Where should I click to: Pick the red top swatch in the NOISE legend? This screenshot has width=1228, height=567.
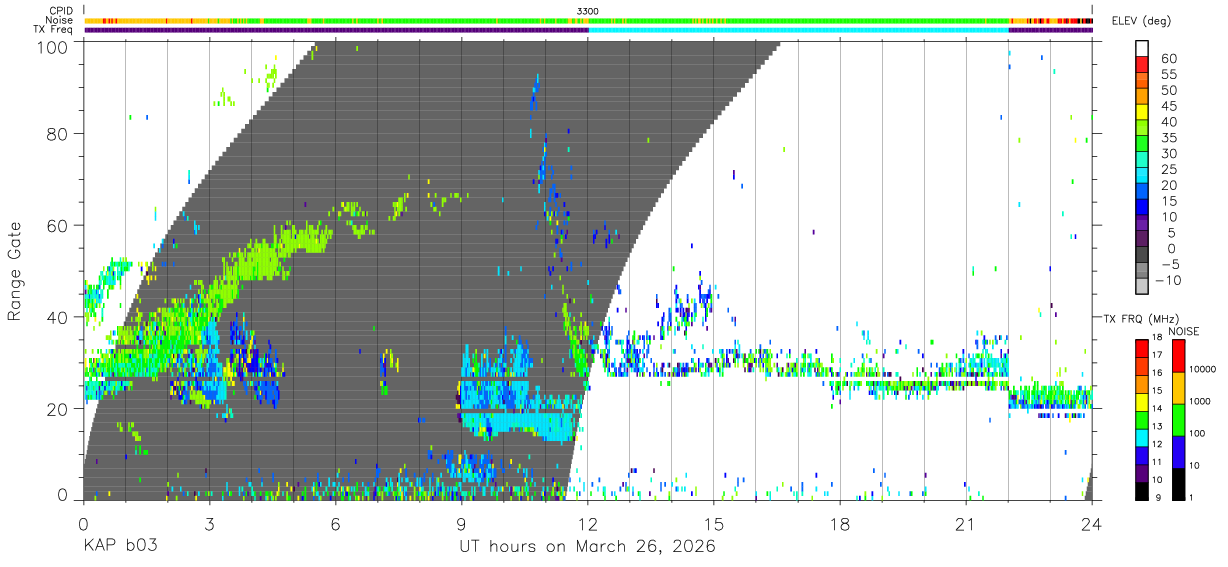click(1178, 355)
